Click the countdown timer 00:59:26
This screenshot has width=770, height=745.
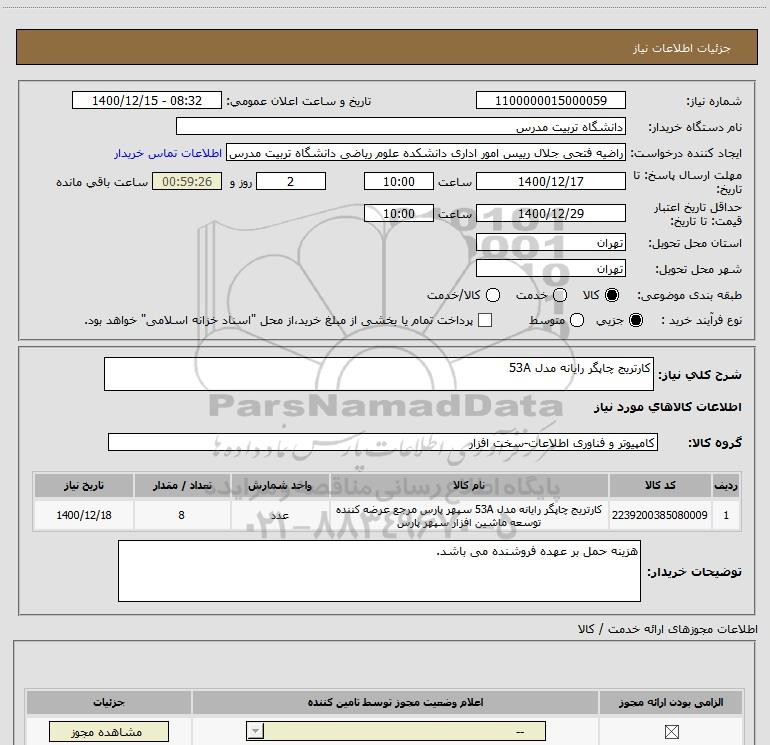[187, 181]
